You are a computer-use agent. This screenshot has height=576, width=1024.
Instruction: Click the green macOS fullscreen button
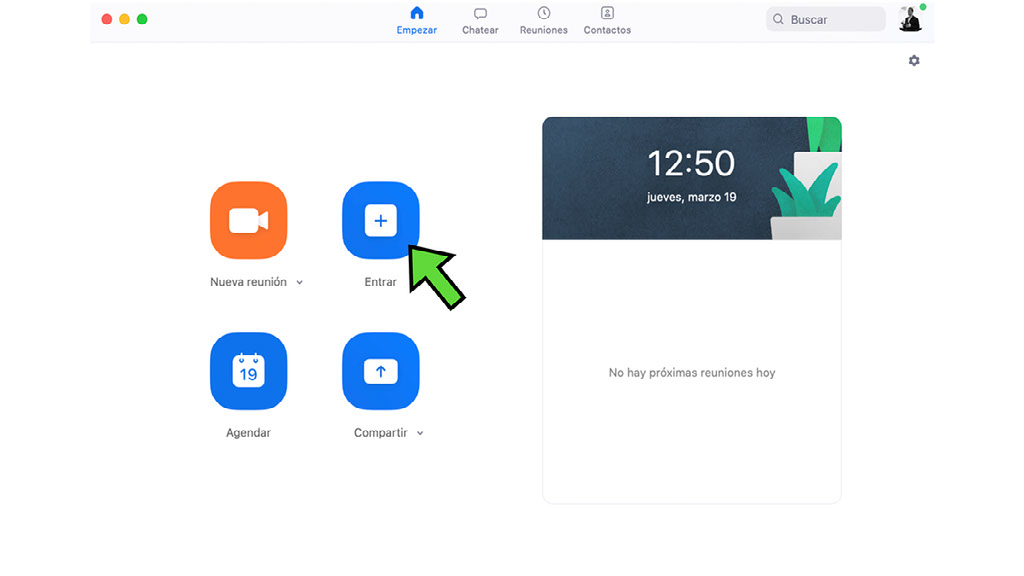[142, 19]
